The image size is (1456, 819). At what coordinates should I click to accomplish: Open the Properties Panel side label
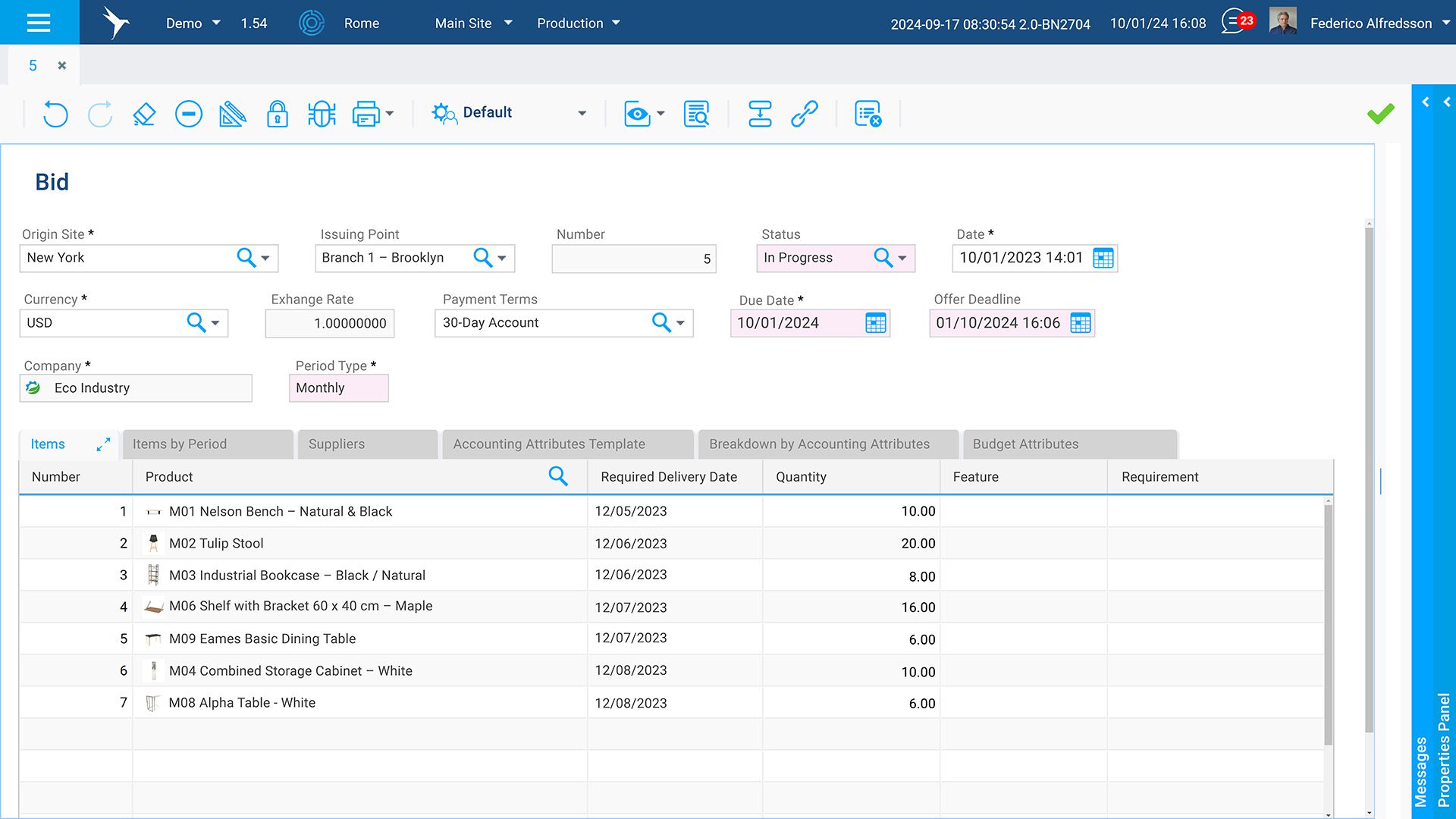pos(1443,749)
